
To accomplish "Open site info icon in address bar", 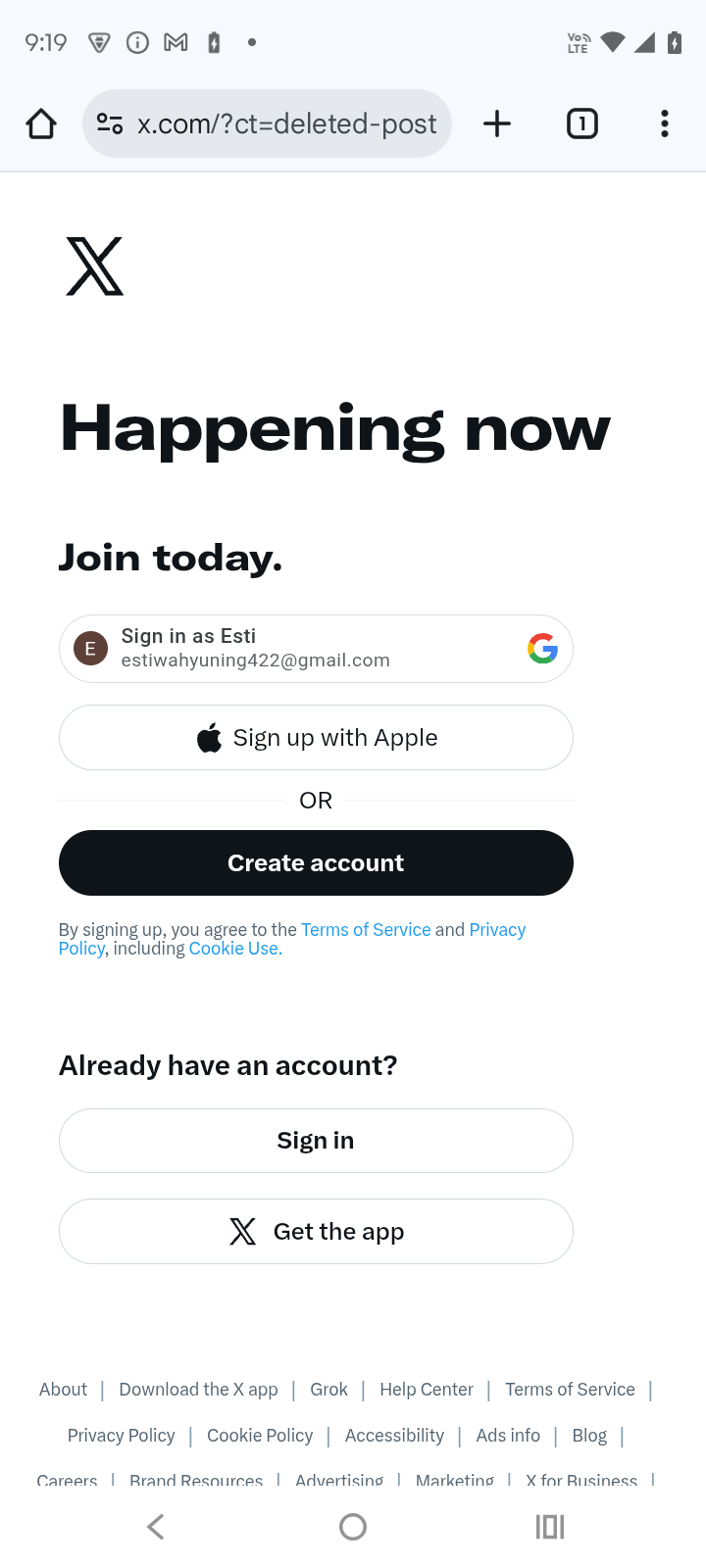I will coord(110,124).
